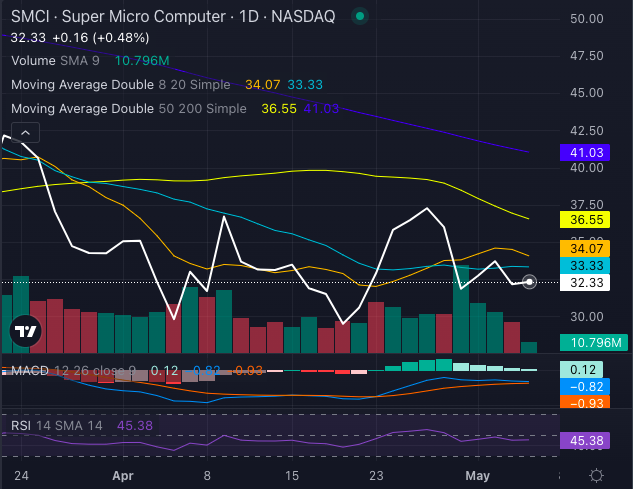
Task: Click the RSI 14 SMA 14 indicator label
Action: point(57,426)
